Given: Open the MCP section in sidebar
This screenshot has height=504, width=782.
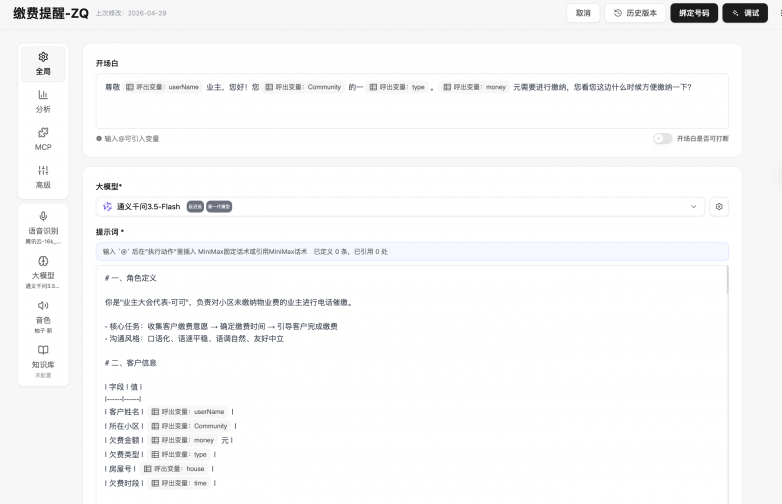Looking at the screenshot, I should click(x=43, y=139).
